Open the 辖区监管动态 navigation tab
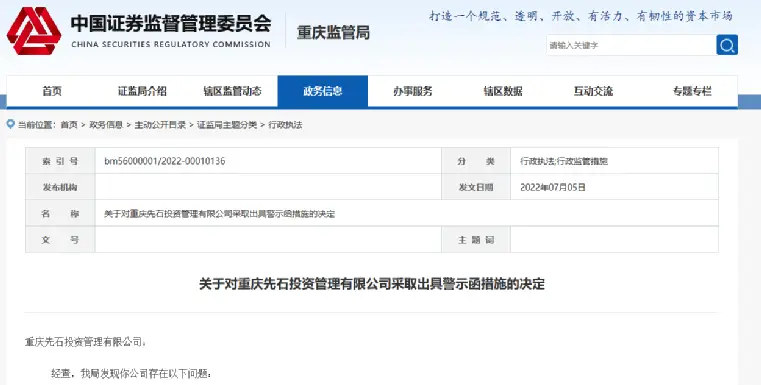The width and height of the screenshot is (761, 385). pos(232,91)
